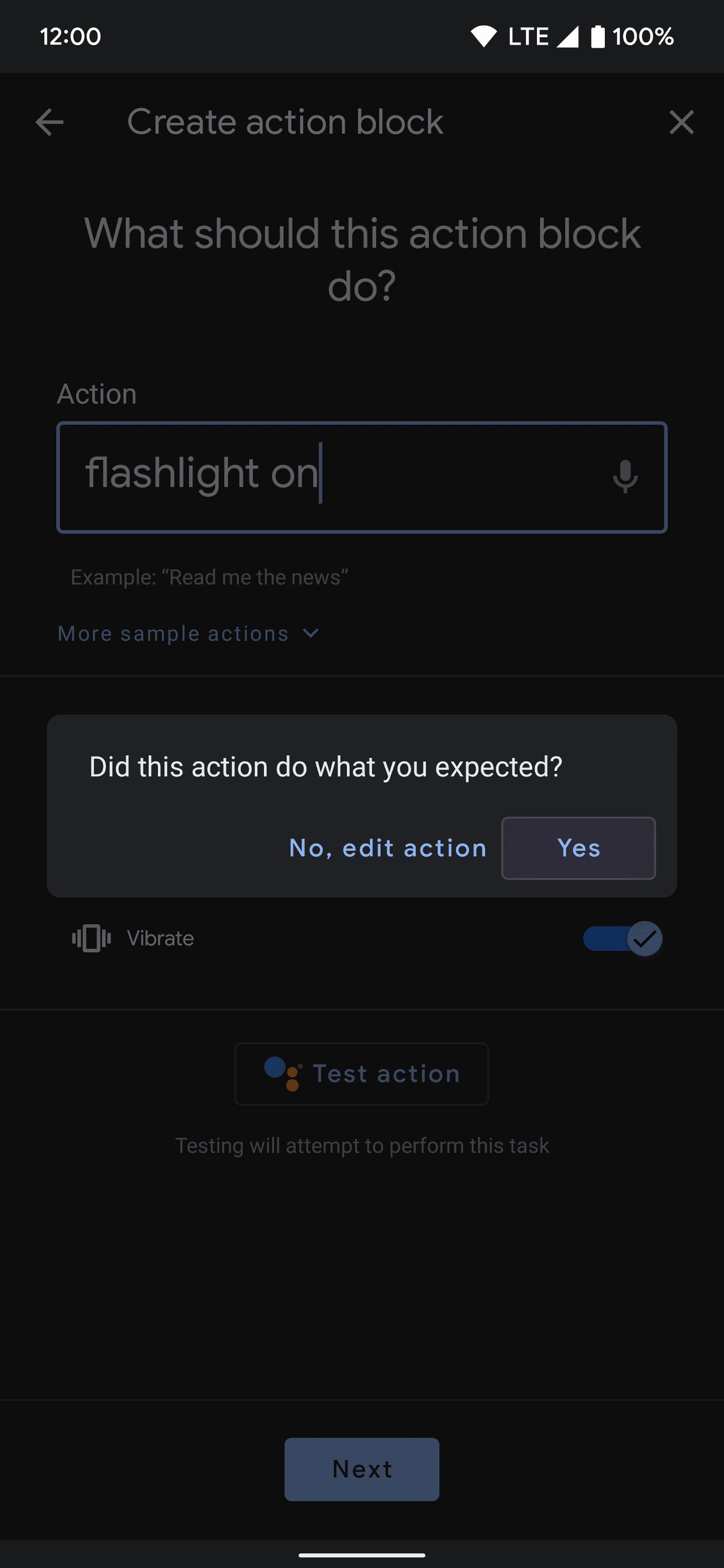The height and width of the screenshot is (1568, 724).
Task: Tap the 12:00 clock in status bar
Action: point(71,37)
